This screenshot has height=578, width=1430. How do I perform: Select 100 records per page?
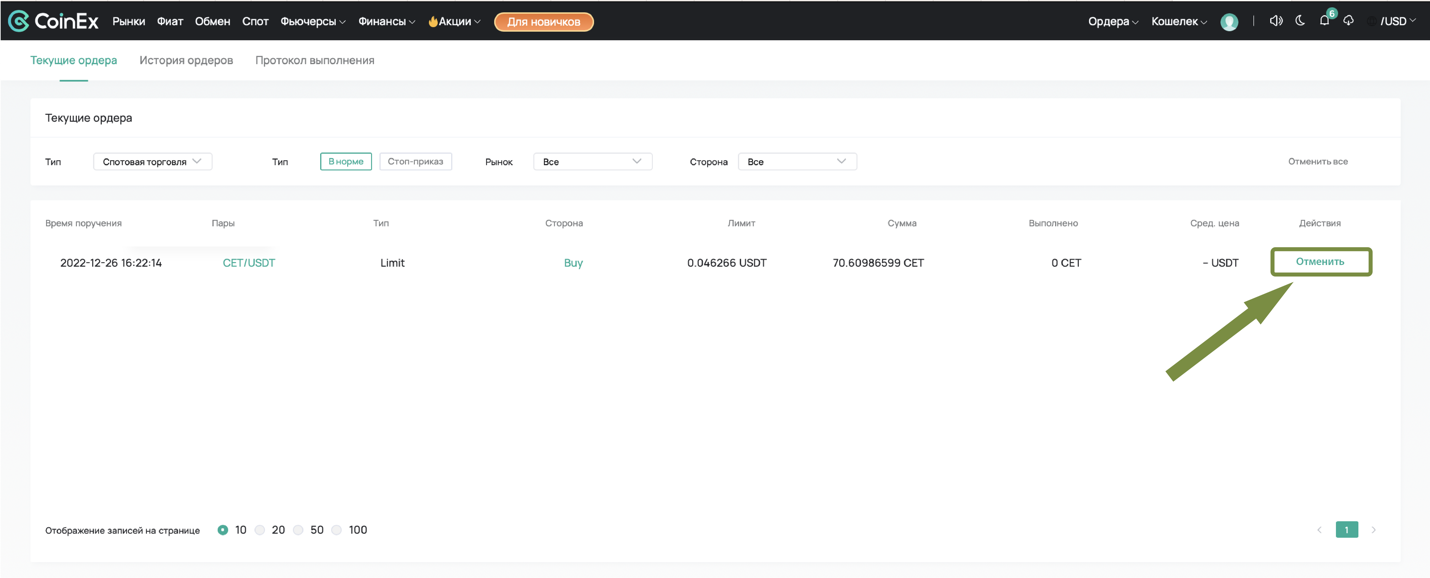tap(338, 530)
